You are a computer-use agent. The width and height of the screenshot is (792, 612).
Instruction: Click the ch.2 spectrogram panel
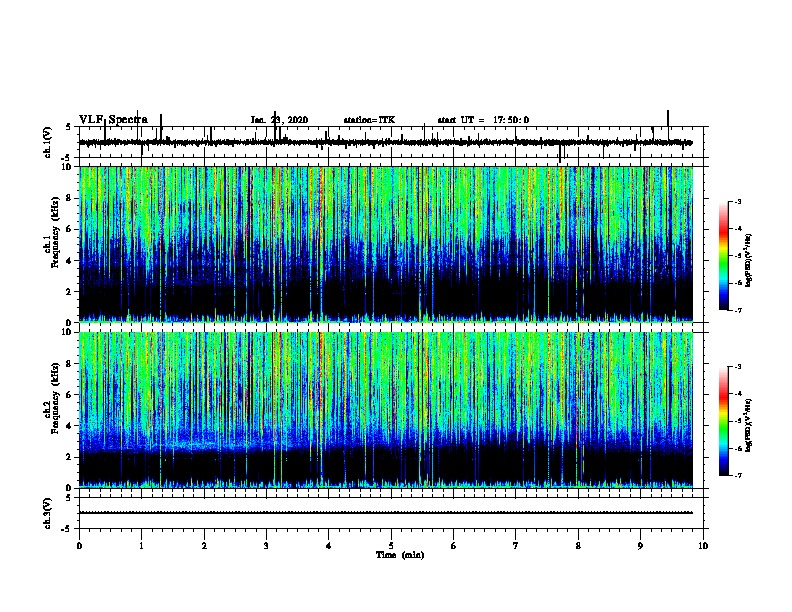click(x=386, y=410)
